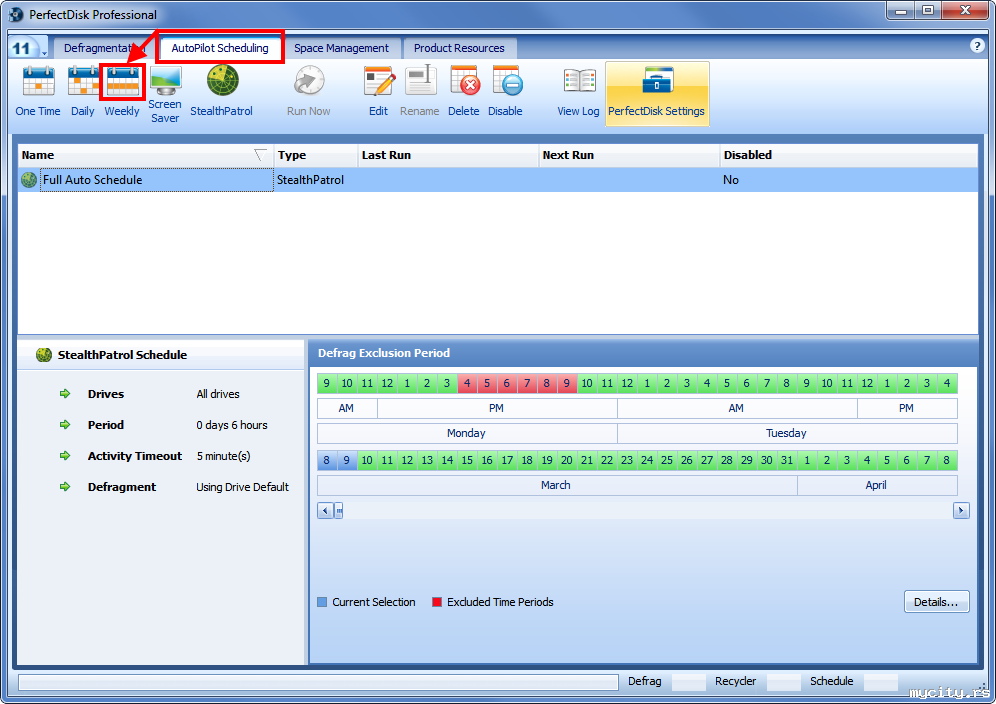Sort by Disabled column header
The image size is (996, 704).
849,155
